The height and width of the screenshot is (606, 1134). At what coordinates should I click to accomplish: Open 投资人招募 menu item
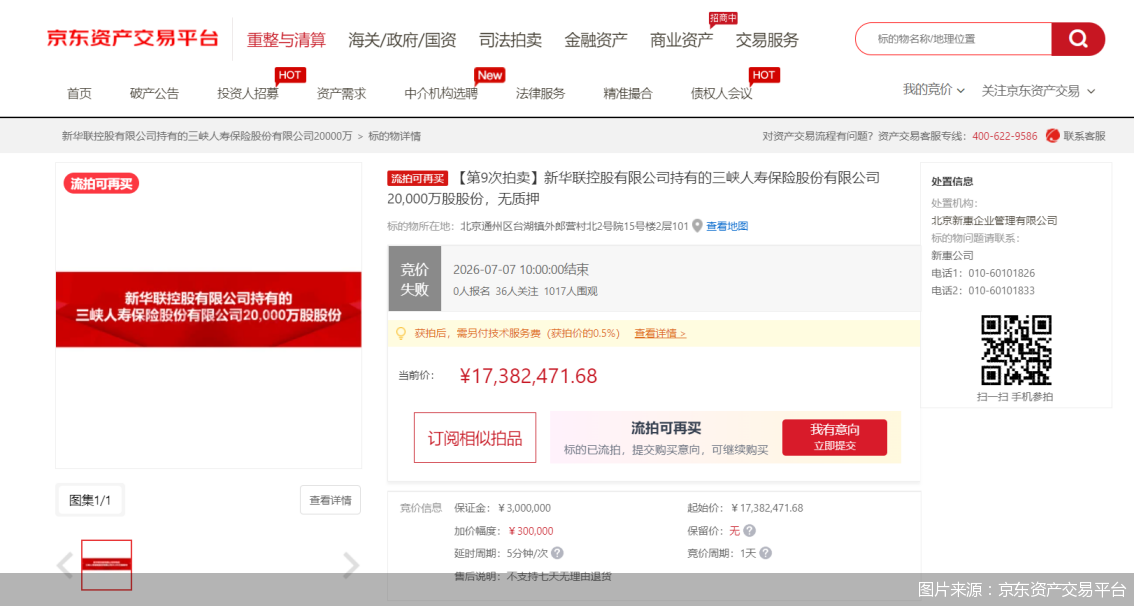(247, 93)
